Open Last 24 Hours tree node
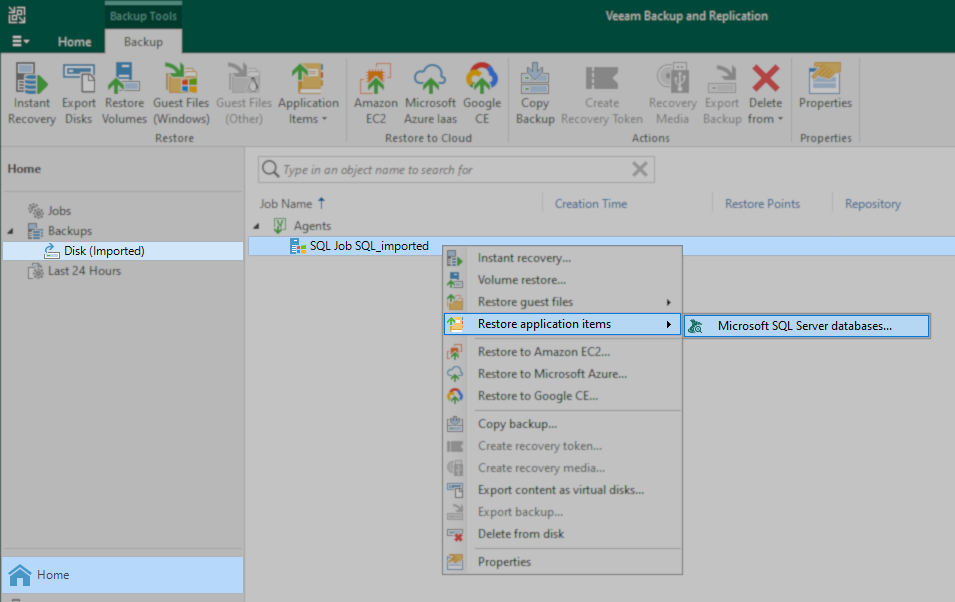 pyautogui.click(x=84, y=271)
